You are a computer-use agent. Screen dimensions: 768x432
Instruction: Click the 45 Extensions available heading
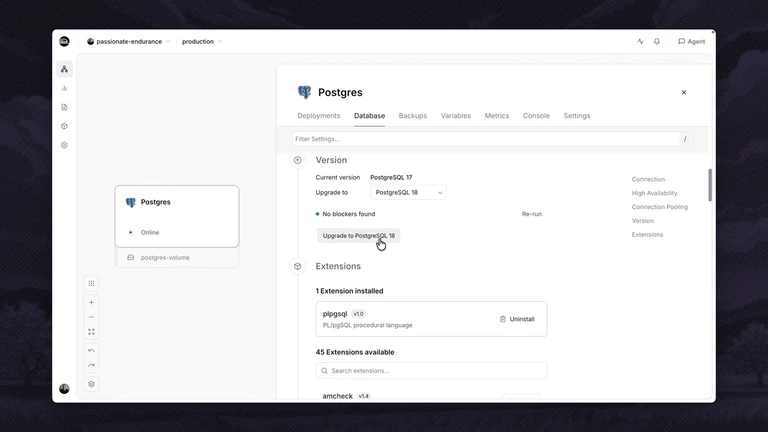pyautogui.click(x=355, y=352)
